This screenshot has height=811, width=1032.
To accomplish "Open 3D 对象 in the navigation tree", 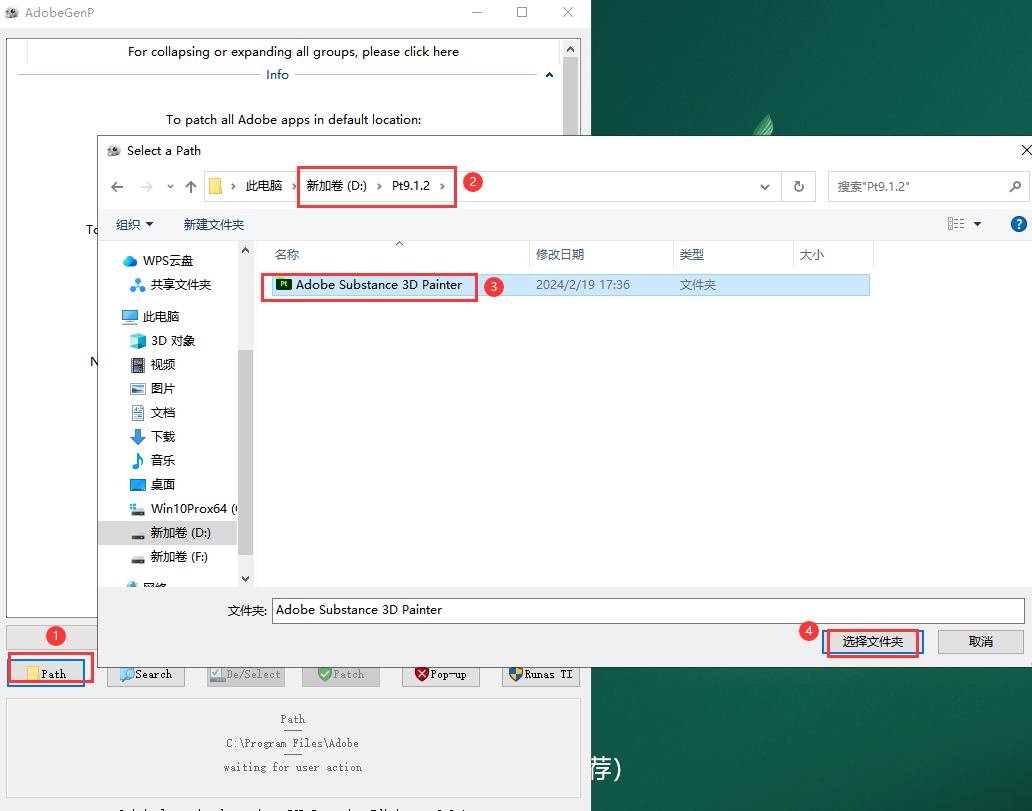I will (x=172, y=341).
